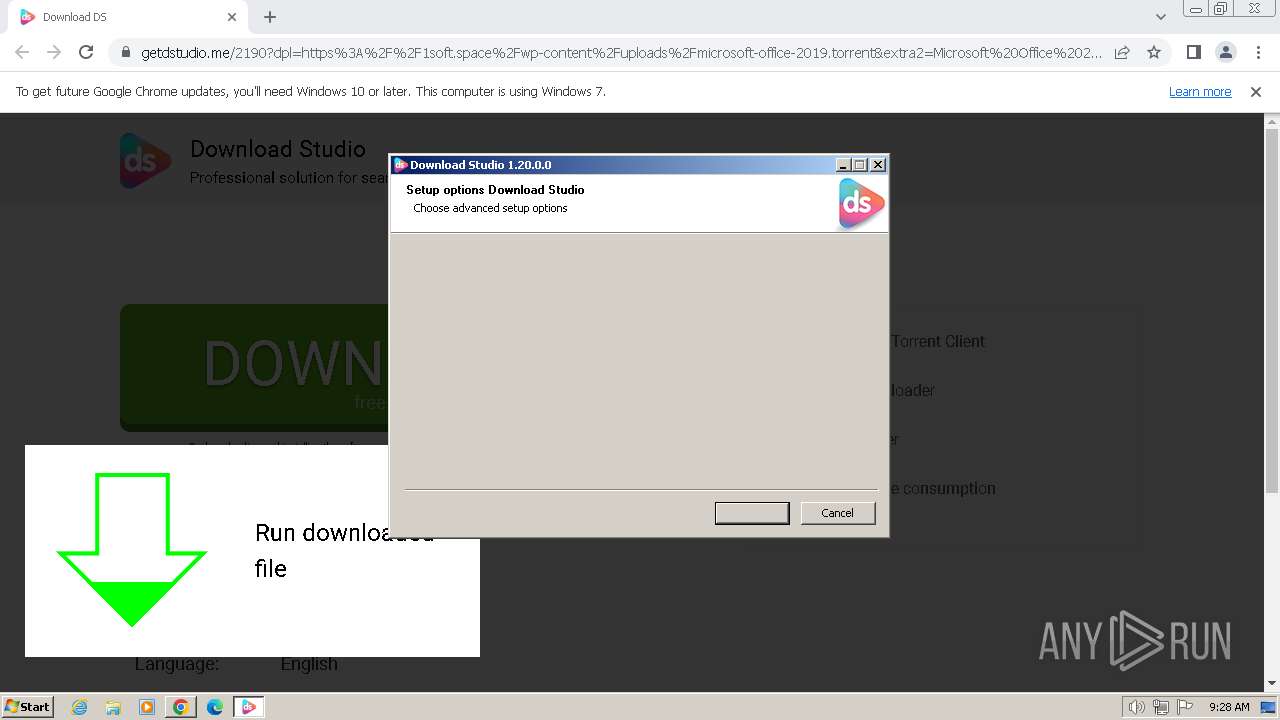
Task: Click the 'Torrent Client' text on the page
Action: point(938,341)
